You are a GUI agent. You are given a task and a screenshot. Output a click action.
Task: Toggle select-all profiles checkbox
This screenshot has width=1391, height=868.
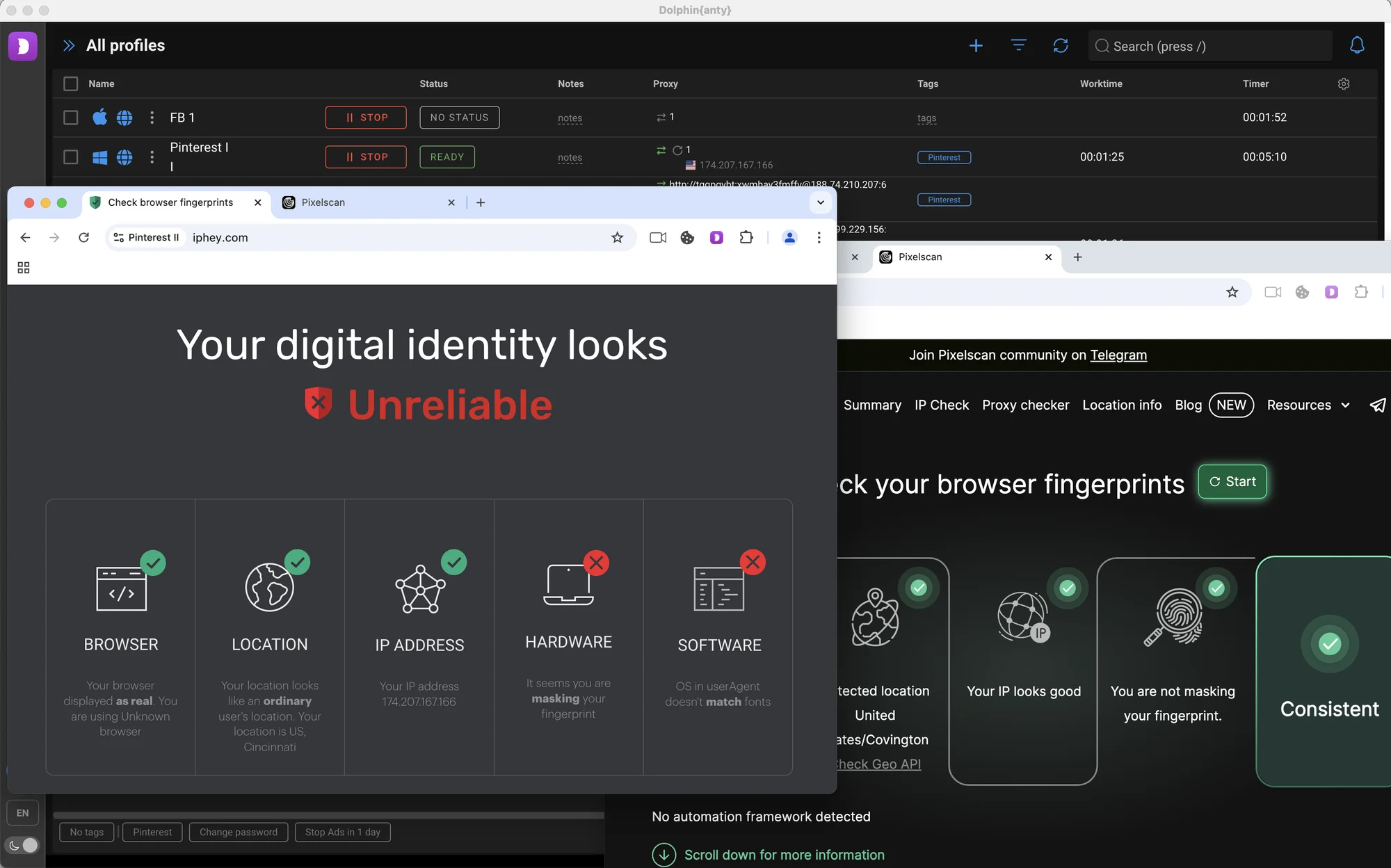tap(70, 83)
